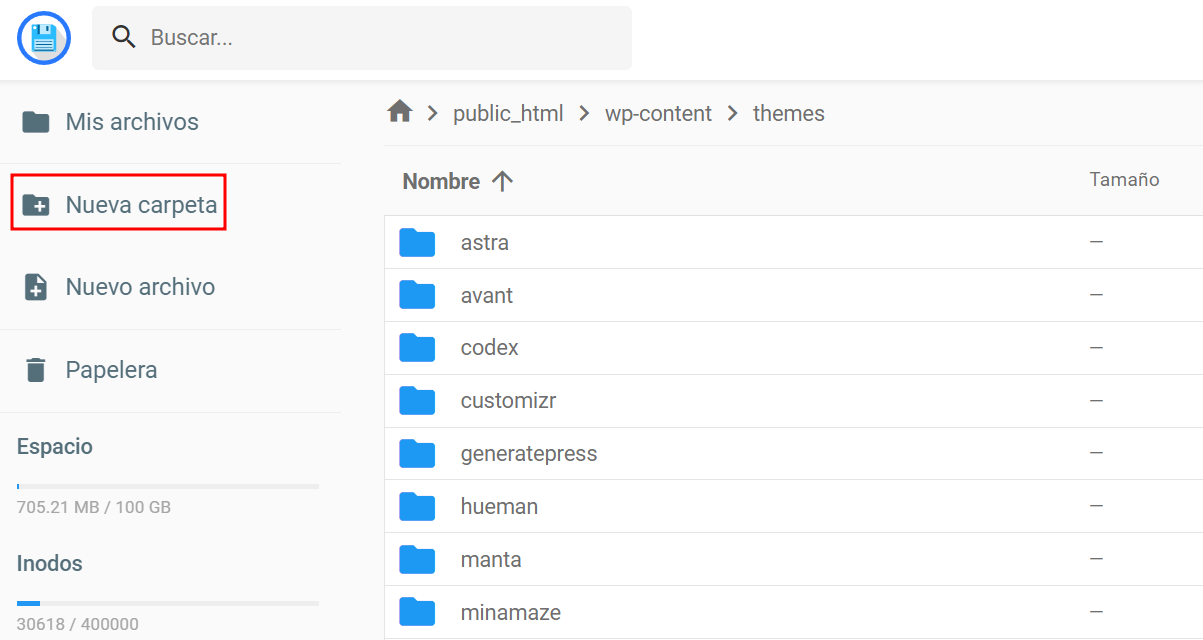Click the floppy disk app logo icon

click(x=43, y=37)
